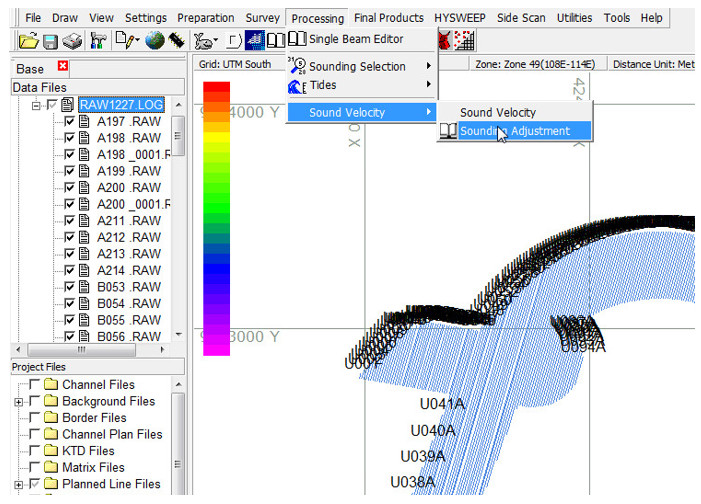Image resolution: width=701 pixels, height=504 pixels.
Task: Click the hardware chip setup icon
Action: click(177, 41)
